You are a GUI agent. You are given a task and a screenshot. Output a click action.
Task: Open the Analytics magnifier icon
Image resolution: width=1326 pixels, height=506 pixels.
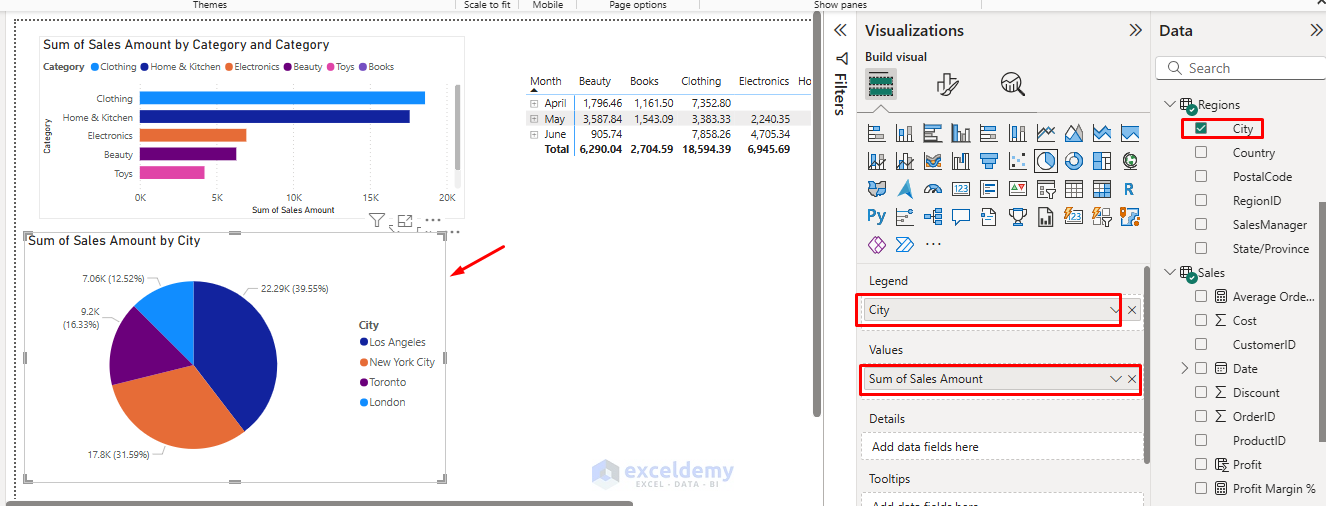pyautogui.click(x=1012, y=84)
